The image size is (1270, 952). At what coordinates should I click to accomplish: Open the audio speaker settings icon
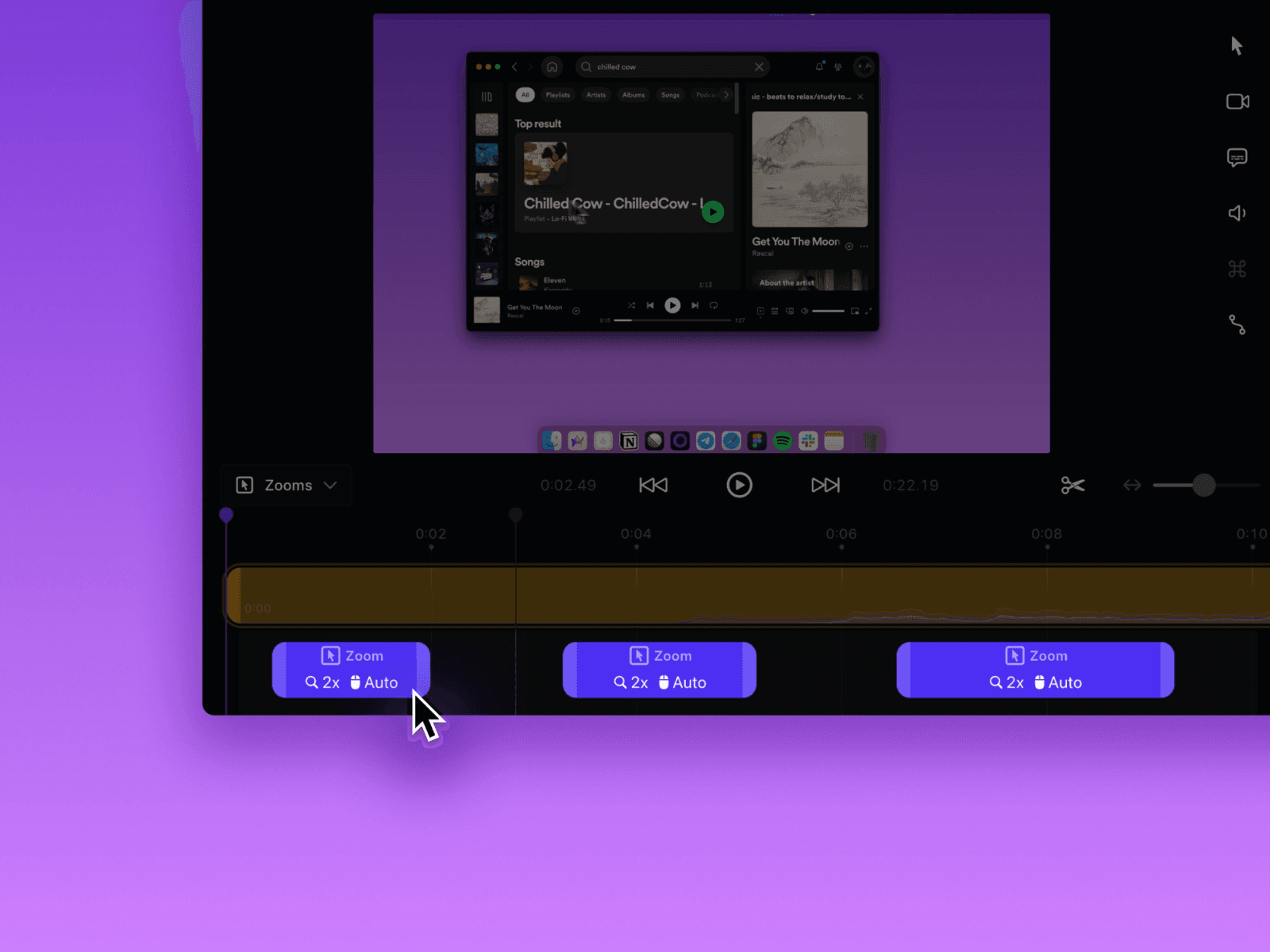[x=1237, y=213]
